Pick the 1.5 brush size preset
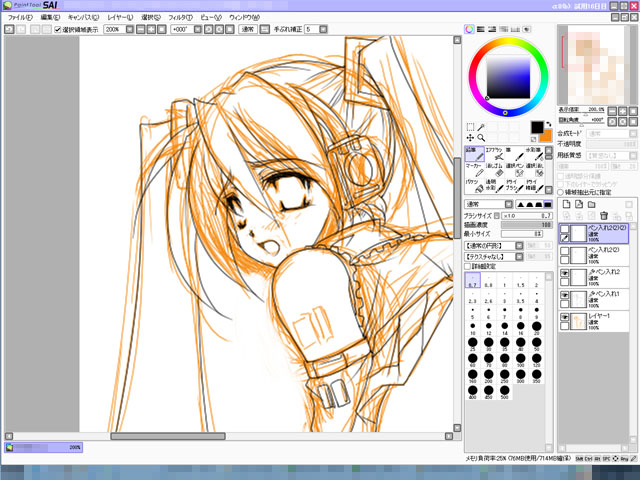This screenshot has width=640, height=480. pyautogui.click(x=520, y=280)
